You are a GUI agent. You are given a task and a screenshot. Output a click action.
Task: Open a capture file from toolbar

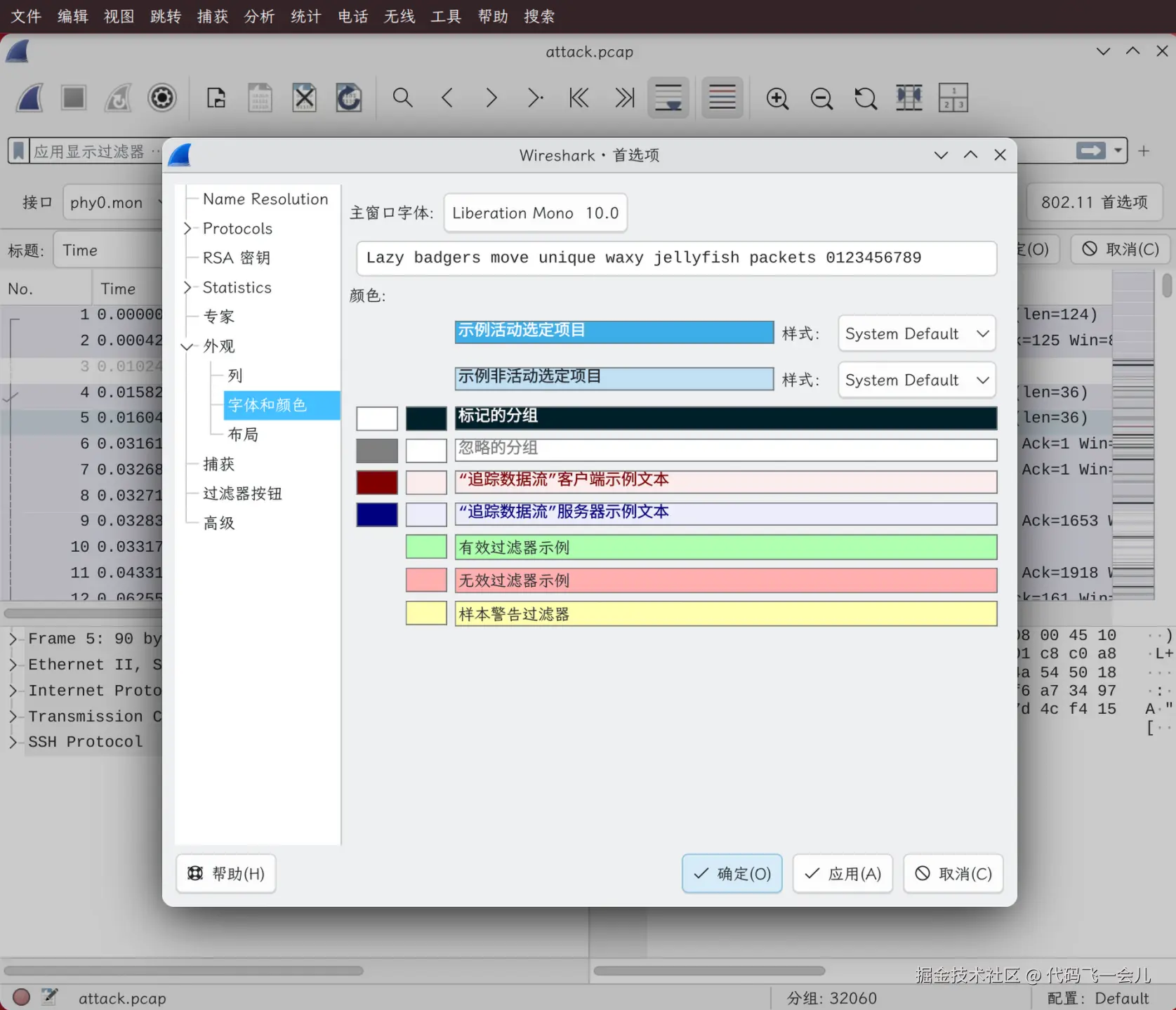point(216,98)
